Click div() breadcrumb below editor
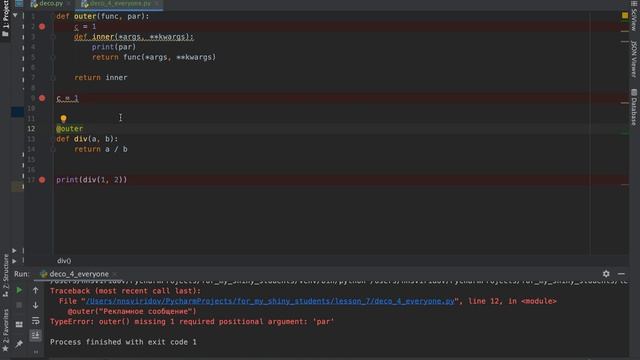 pos(64,261)
